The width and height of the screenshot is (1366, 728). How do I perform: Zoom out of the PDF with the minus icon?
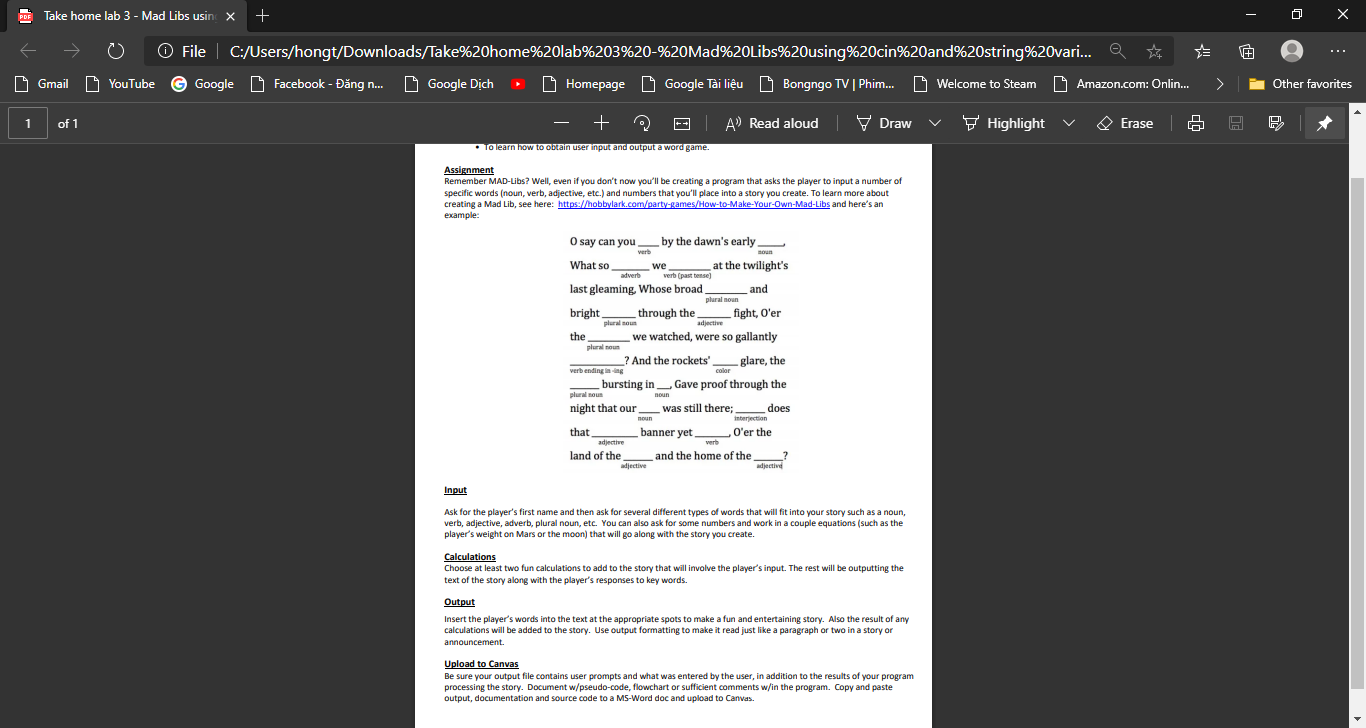pos(562,123)
